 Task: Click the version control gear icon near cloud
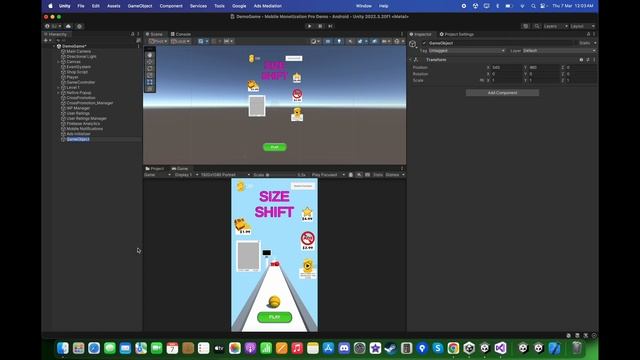point(80,26)
